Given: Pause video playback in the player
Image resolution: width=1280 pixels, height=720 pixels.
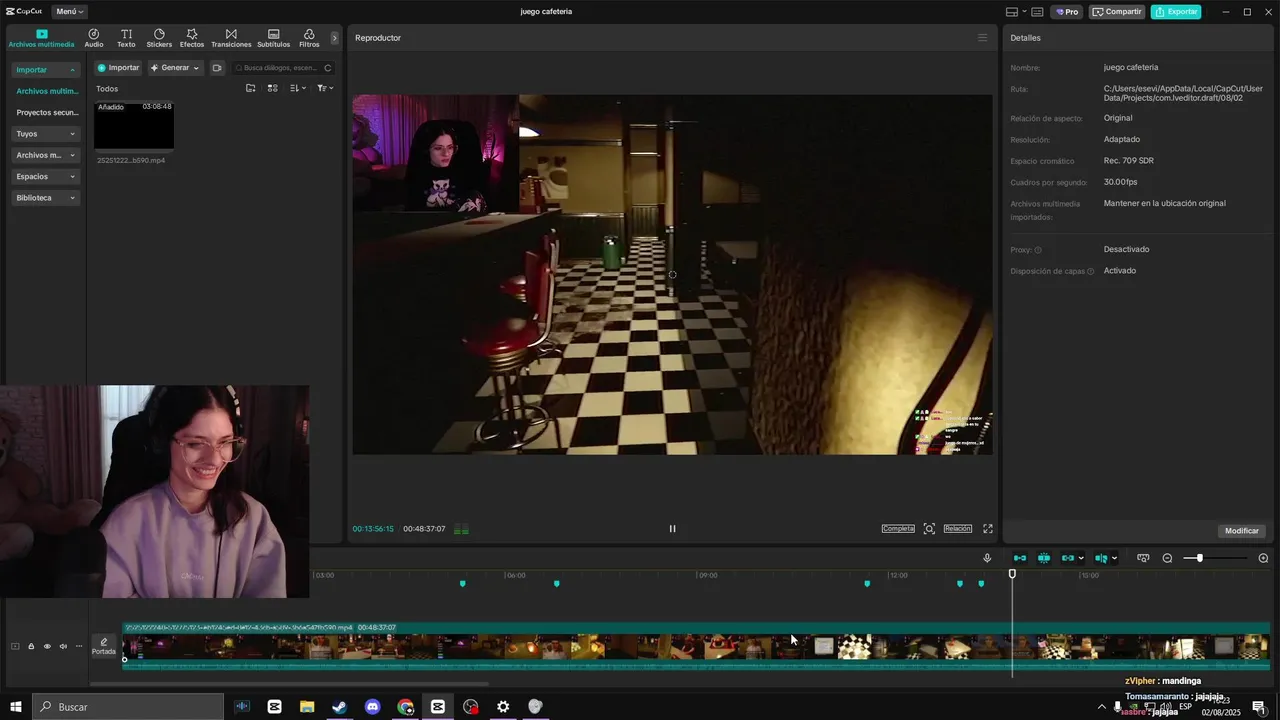Looking at the screenshot, I should (x=672, y=529).
